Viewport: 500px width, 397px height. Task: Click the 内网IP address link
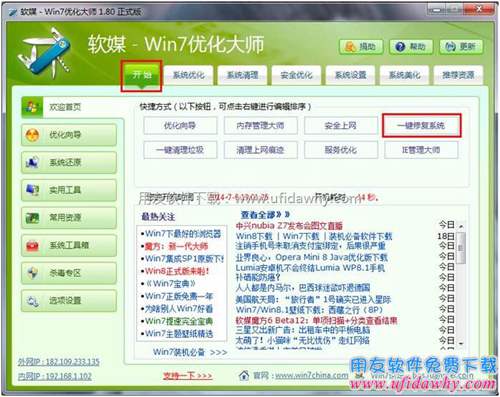[x=55, y=376]
